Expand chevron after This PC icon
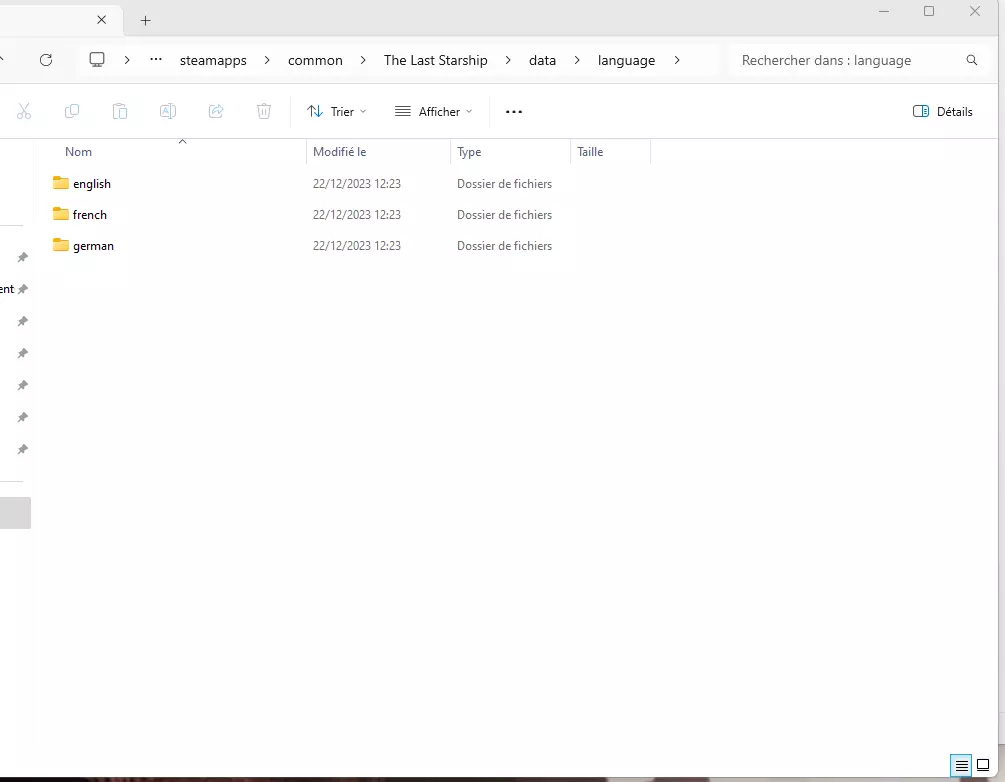The height and width of the screenshot is (782, 1005). pos(127,60)
